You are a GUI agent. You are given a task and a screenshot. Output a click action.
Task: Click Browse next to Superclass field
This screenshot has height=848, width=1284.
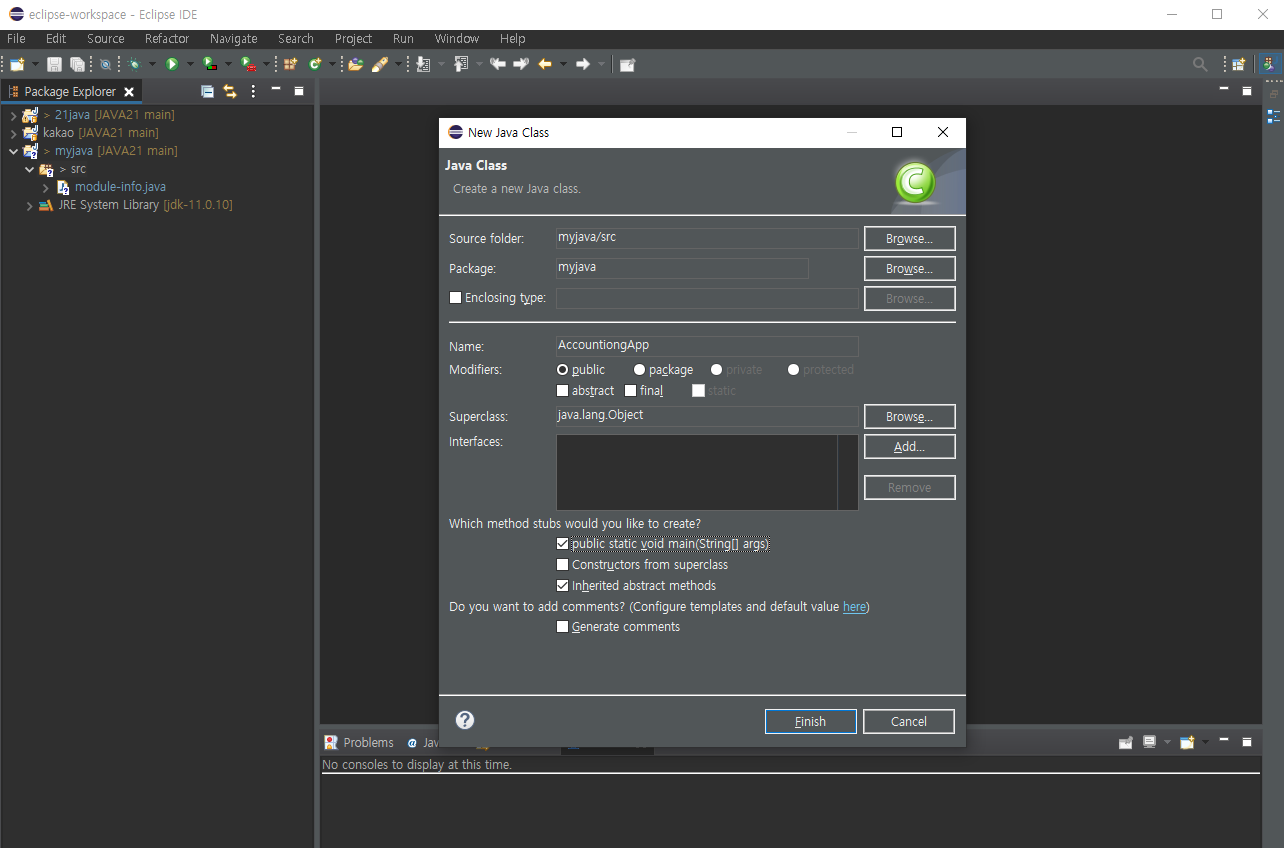pos(910,416)
